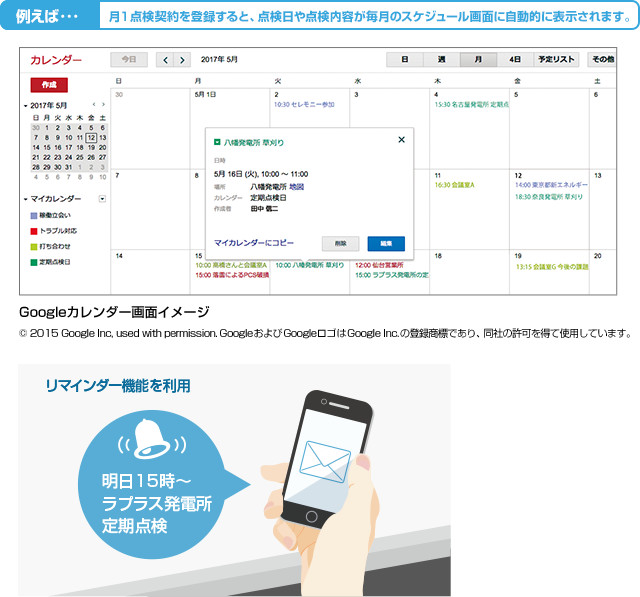Select day 31 in mini calendar
The width and height of the screenshot is (640, 597).
click(69, 167)
